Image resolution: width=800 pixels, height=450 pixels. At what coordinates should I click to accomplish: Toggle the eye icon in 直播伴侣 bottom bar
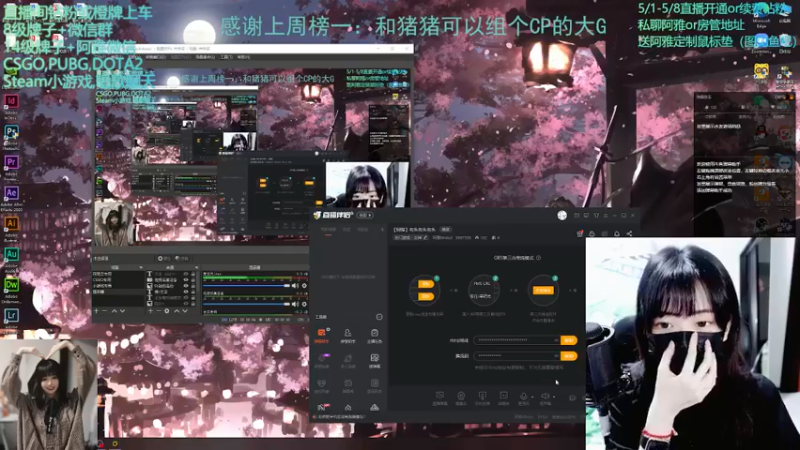point(572,397)
